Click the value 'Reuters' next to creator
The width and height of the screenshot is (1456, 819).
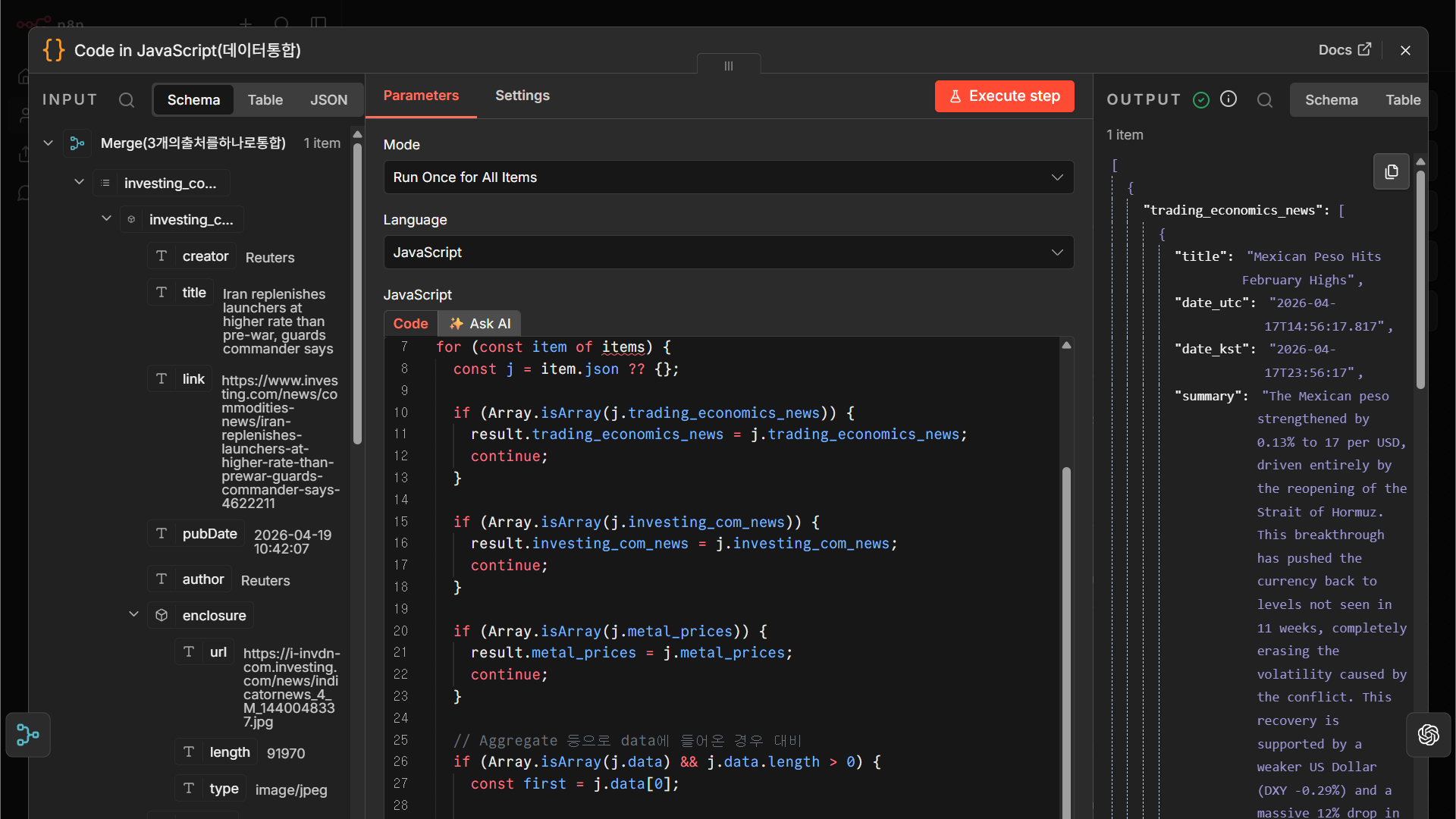(270, 258)
